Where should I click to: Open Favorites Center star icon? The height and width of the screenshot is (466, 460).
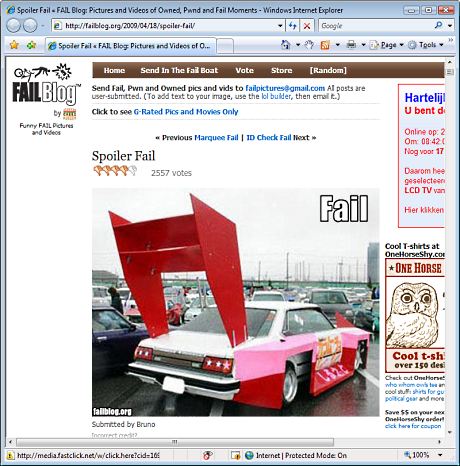14,45
